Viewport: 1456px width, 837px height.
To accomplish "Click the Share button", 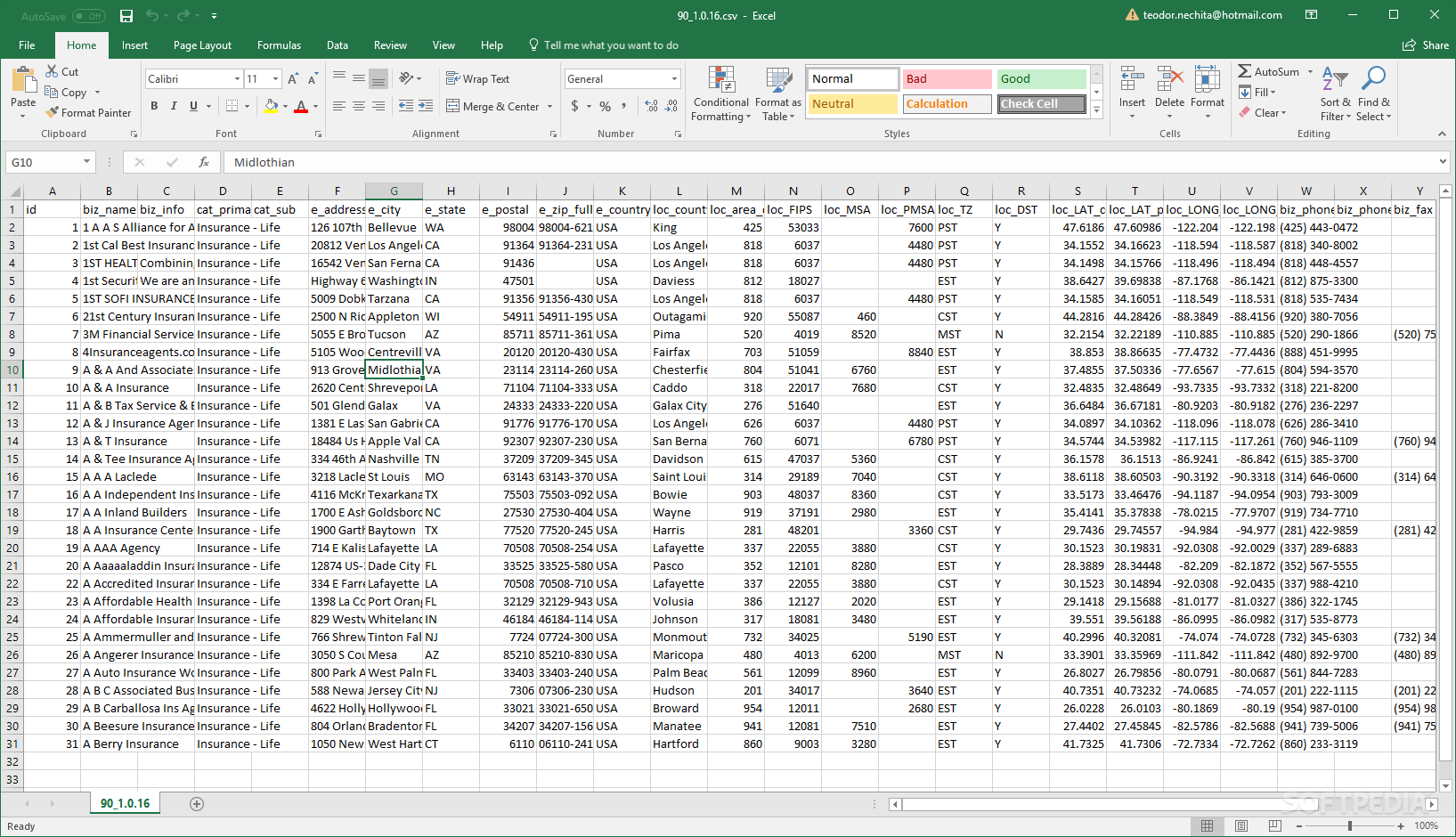I will 1426,45.
